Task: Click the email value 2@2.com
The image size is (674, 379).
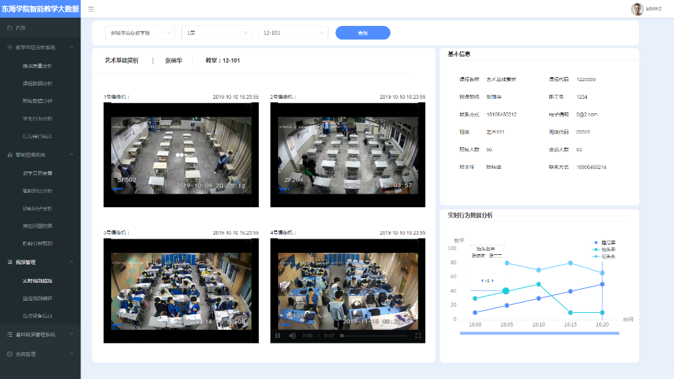Action: tap(587, 114)
